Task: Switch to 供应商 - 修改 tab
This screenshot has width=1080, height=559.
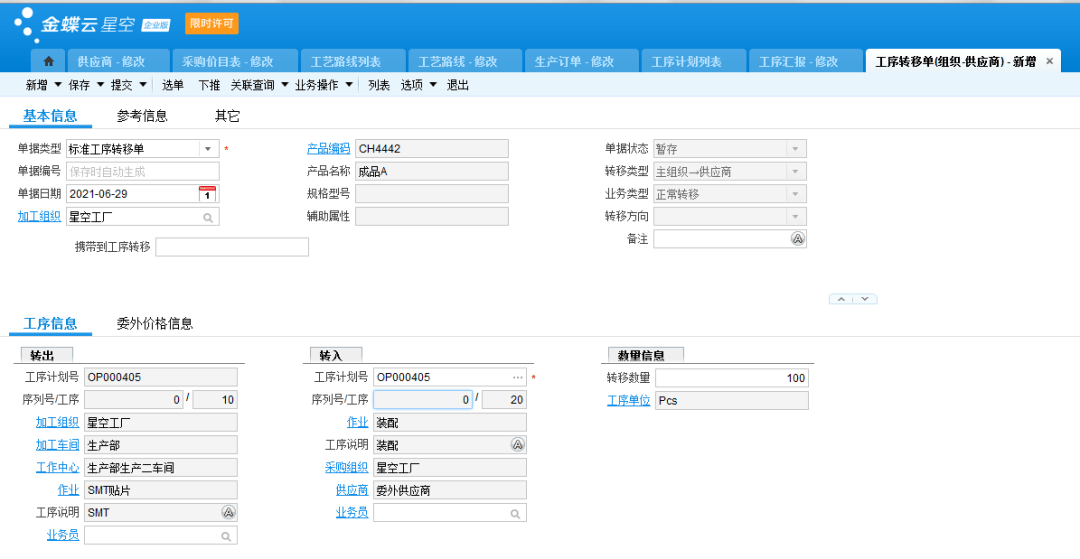Action: pyautogui.click(x=118, y=61)
